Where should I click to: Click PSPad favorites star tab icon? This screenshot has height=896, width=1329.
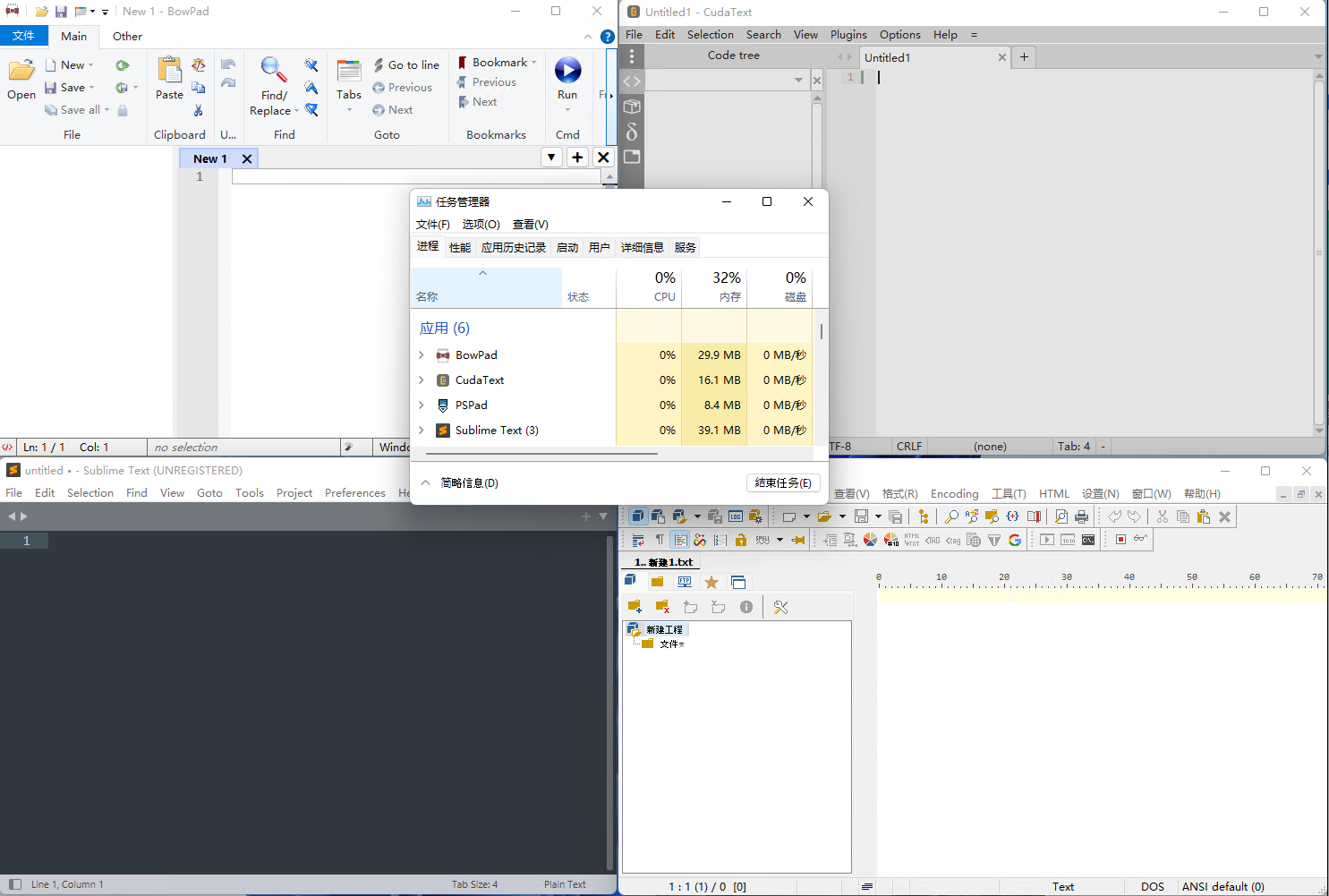pos(711,582)
